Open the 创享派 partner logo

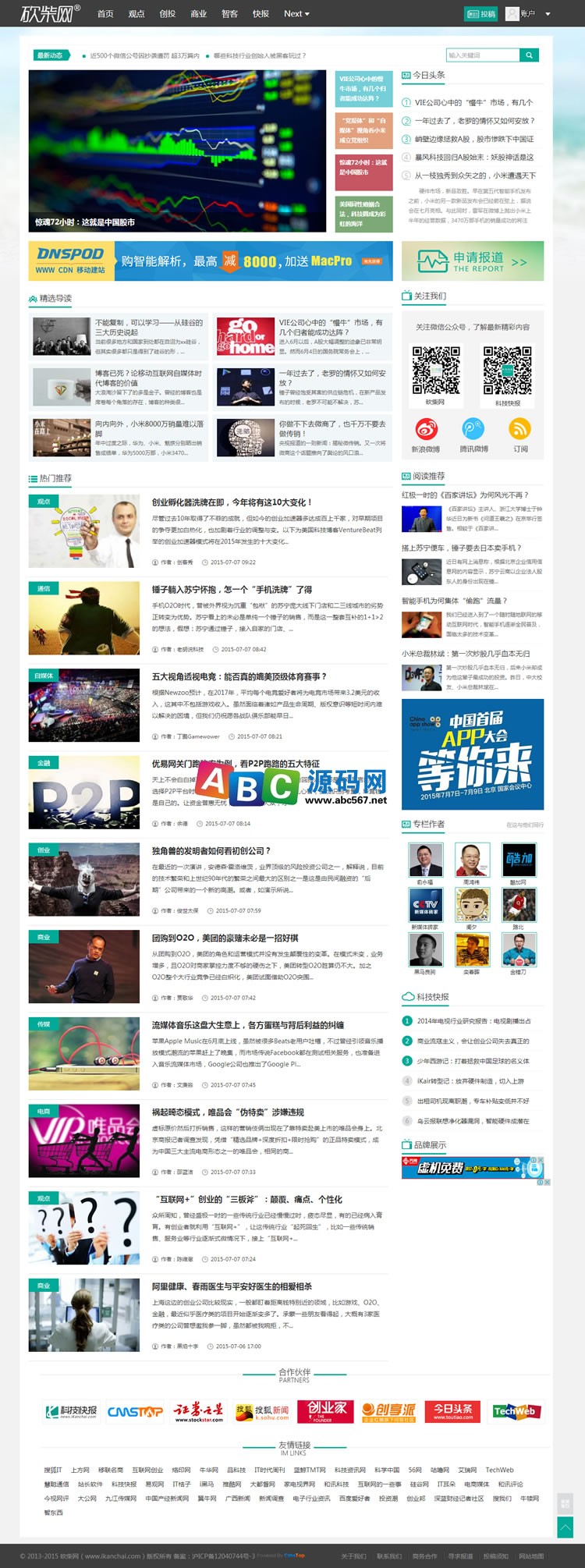click(389, 1412)
